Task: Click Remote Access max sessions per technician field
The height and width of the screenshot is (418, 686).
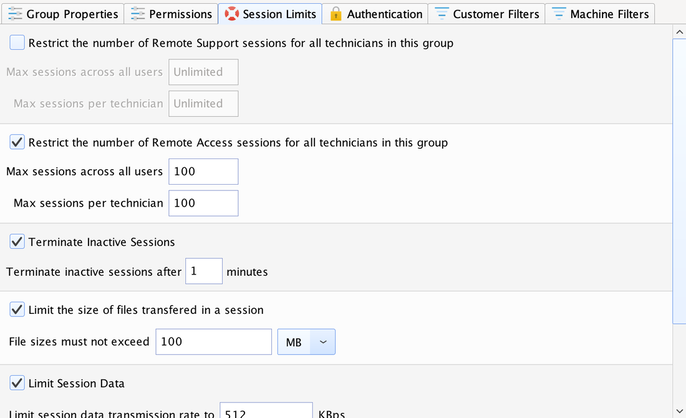Action: 203,203
